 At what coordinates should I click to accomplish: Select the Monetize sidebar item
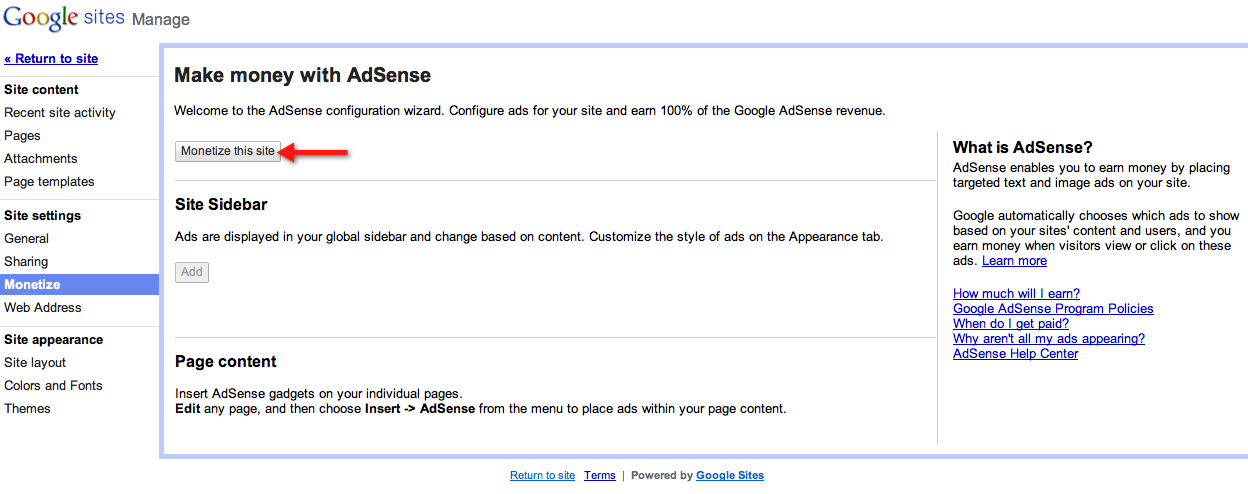click(32, 285)
